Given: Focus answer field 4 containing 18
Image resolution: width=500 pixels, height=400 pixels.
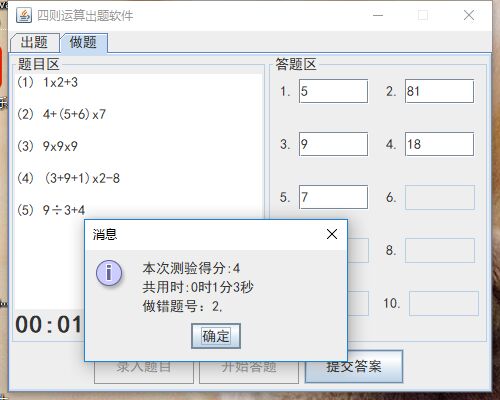Looking at the screenshot, I should coord(439,144).
